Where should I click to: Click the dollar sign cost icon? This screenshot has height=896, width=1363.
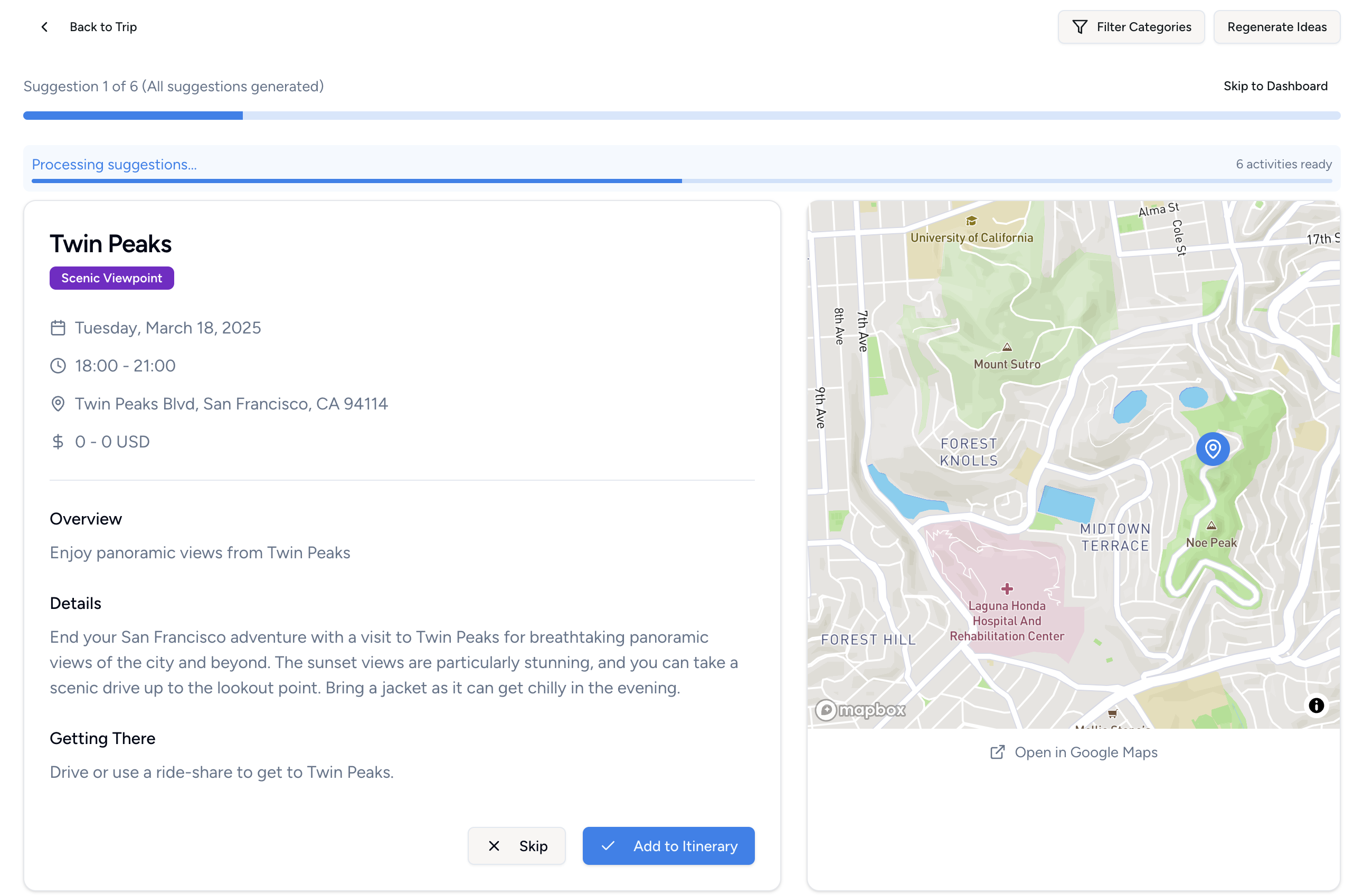coord(58,442)
